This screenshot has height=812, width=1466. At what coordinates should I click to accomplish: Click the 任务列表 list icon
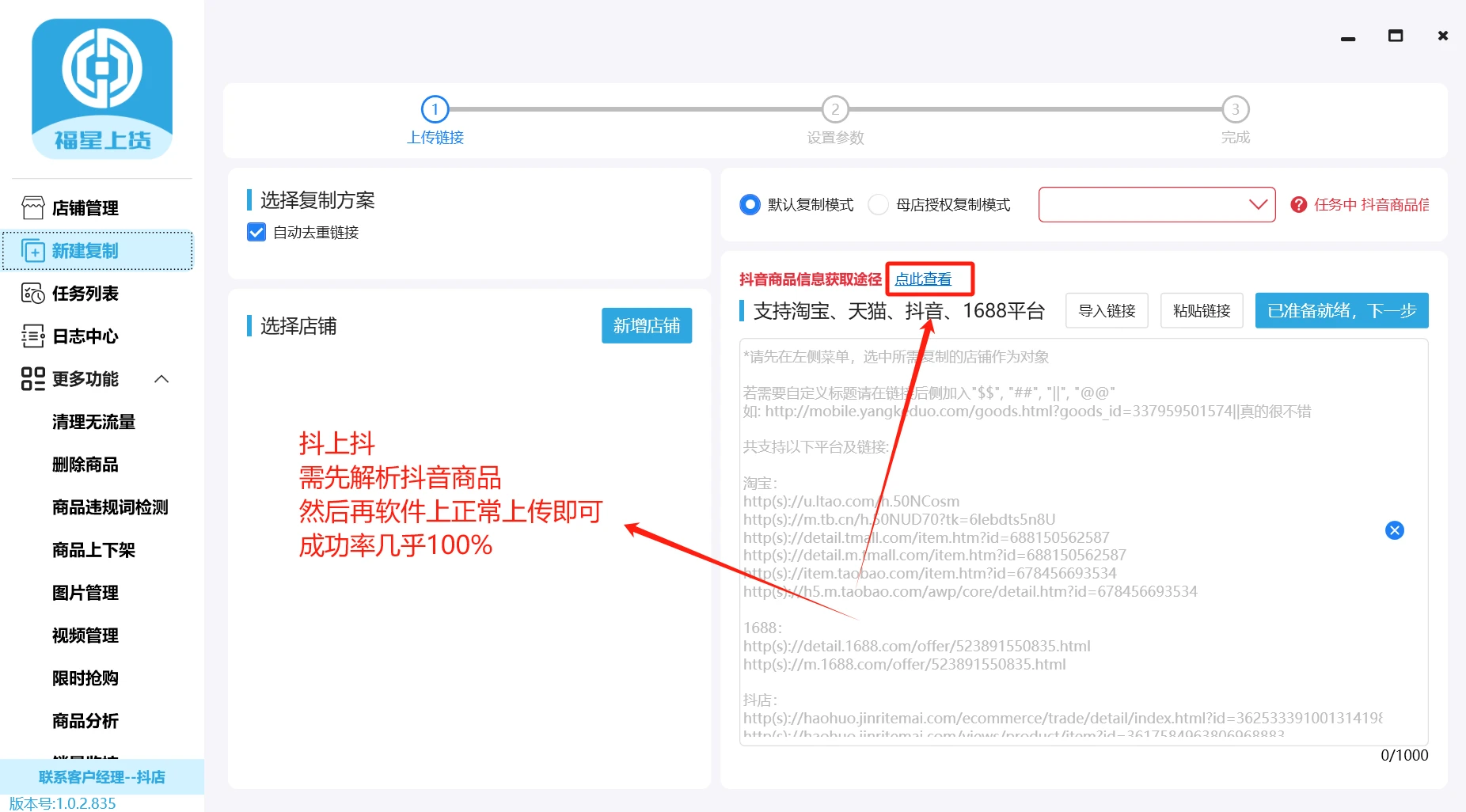tap(33, 294)
